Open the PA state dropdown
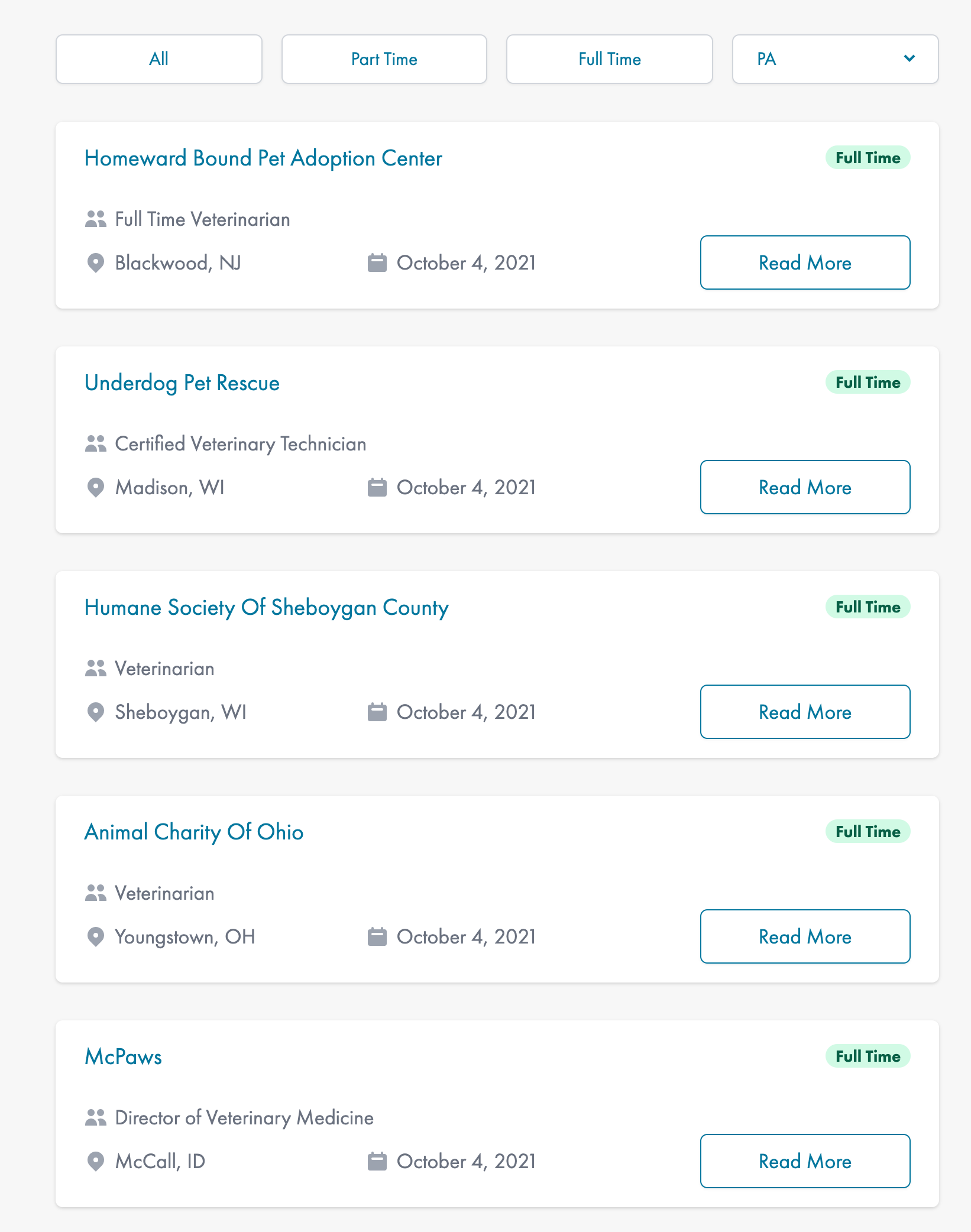The image size is (971, 1232). click(834, 59)
